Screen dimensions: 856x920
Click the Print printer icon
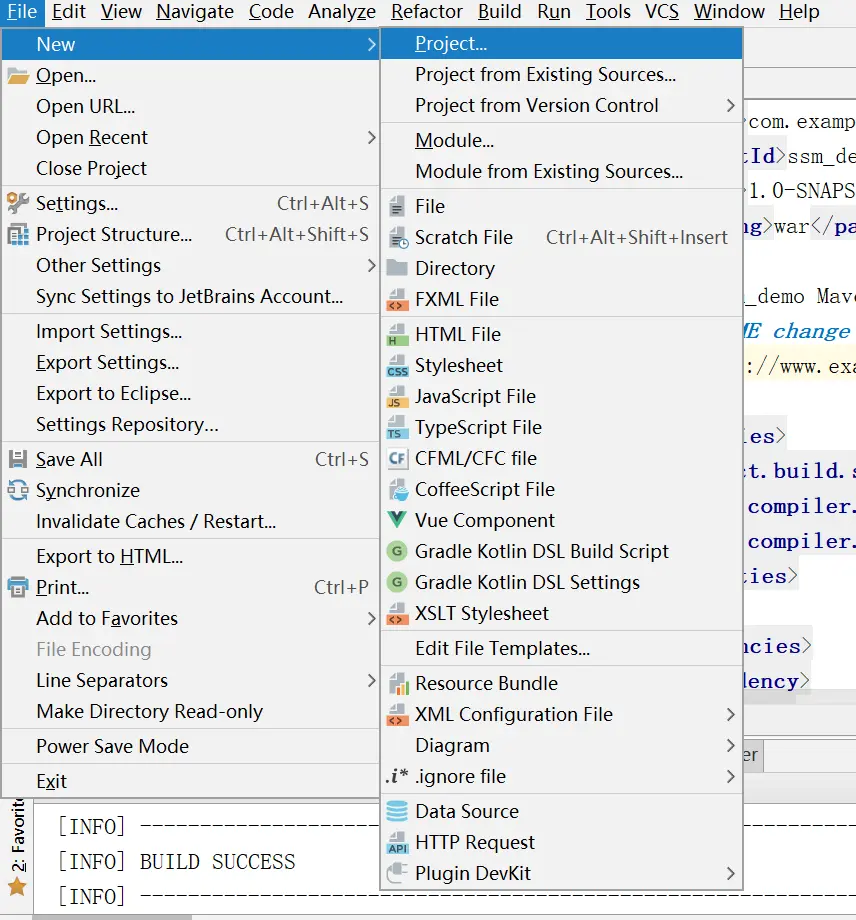(18, 587)
